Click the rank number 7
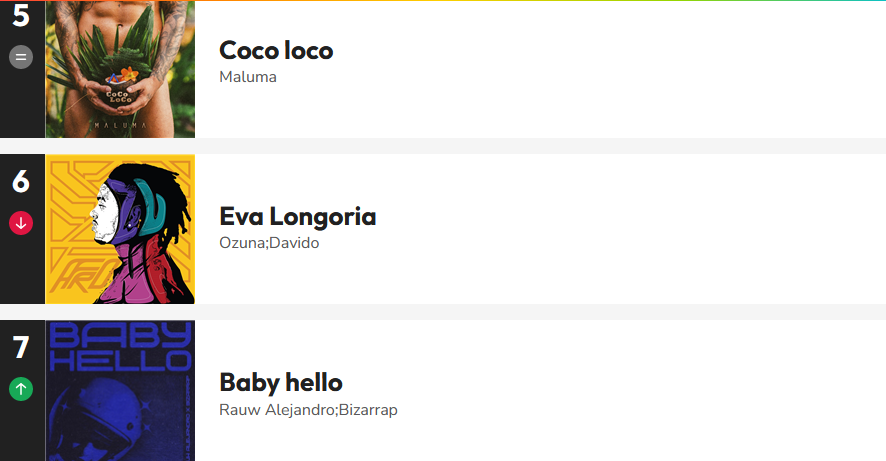 21,348
